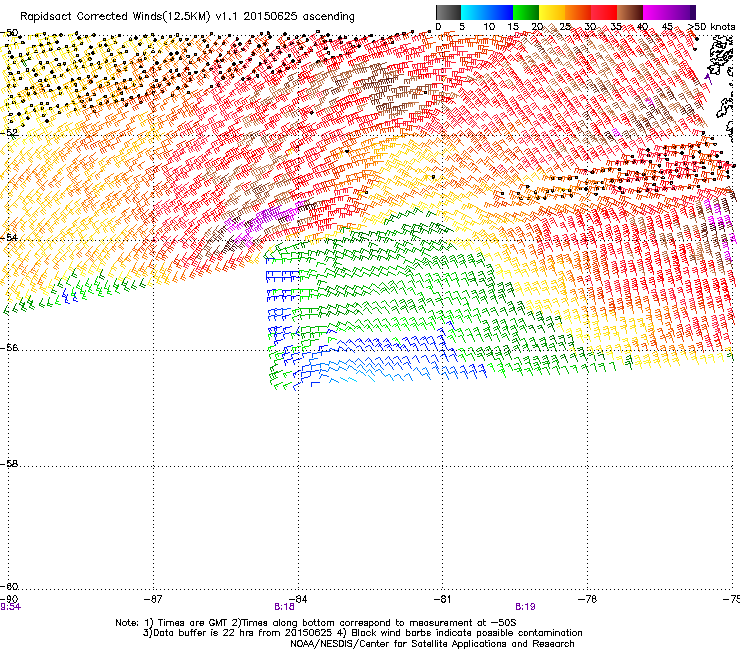The width and height of the screenshot is (740, 650).
Task: Click the black coastline outline near the color bar
Action: coord(720,57)
